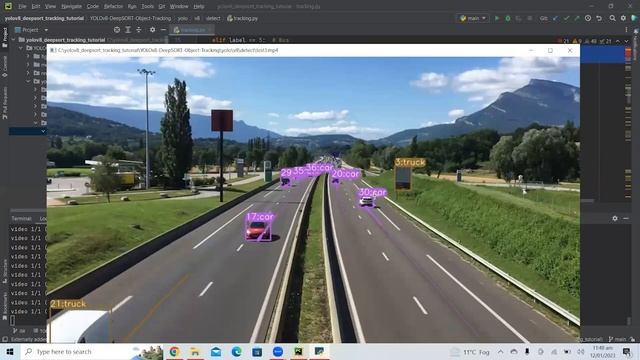Open Microsoft Edge from taskbar
The image size is (640, 360).
coord(236,351)
